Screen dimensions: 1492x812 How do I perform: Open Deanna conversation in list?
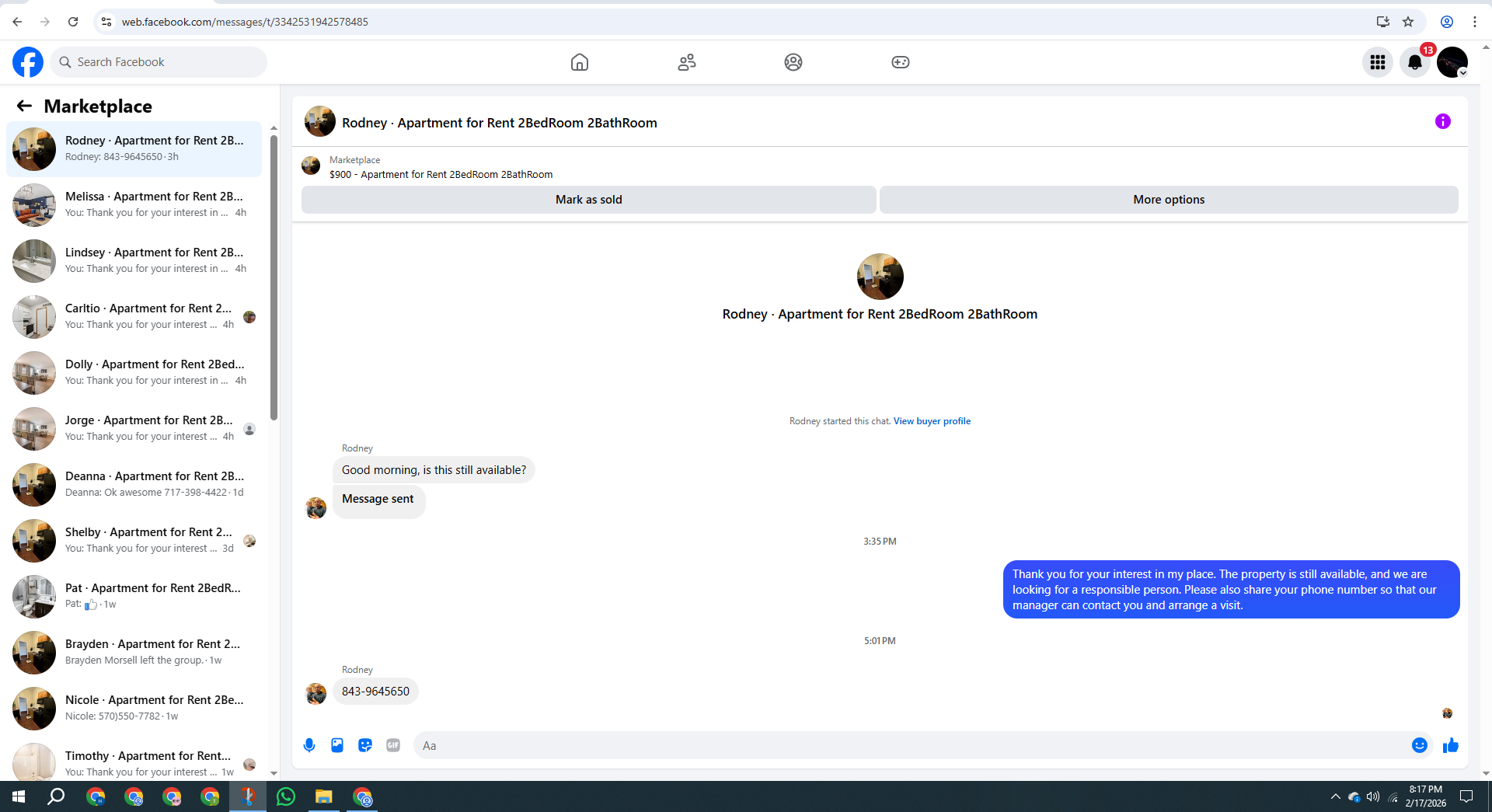(x=134, y=485)
